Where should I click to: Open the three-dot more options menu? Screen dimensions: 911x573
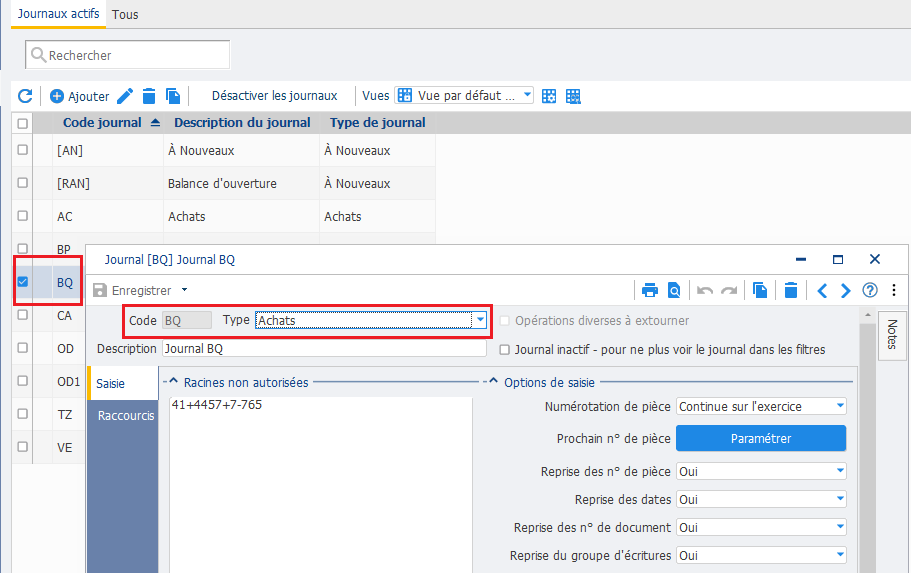click(891, 290)
